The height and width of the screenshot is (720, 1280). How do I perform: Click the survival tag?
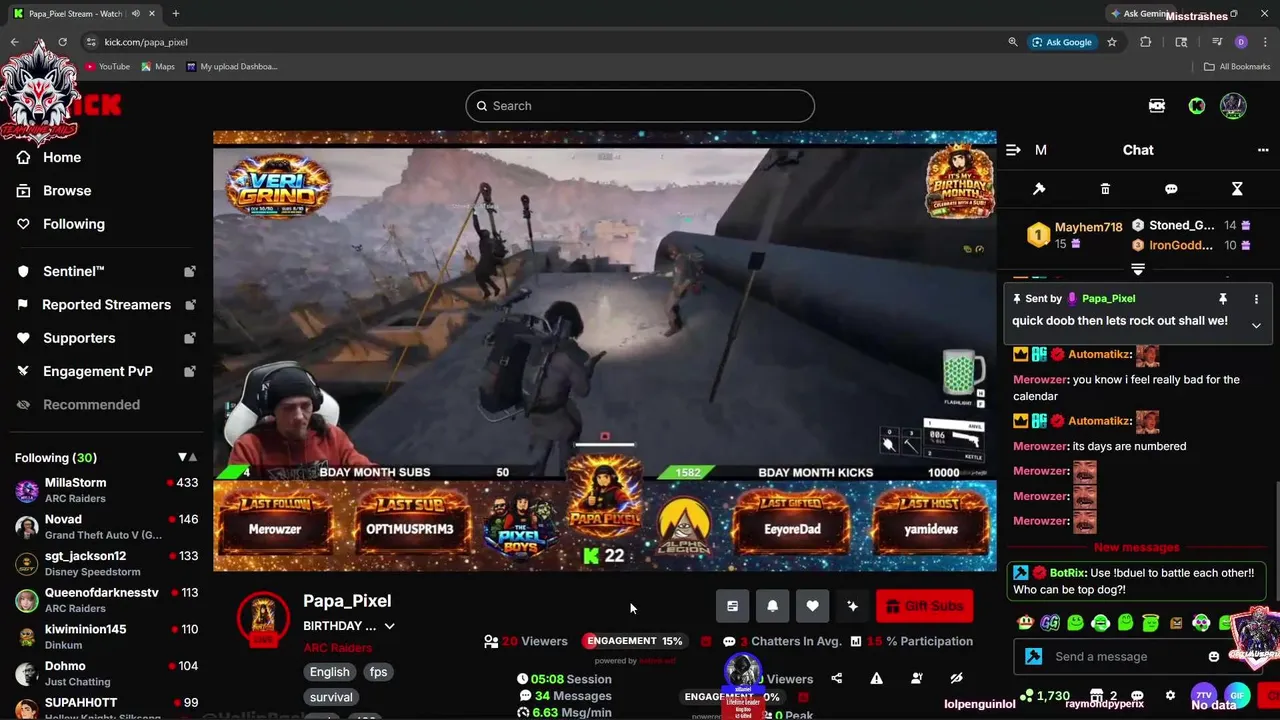pos(331,697)
